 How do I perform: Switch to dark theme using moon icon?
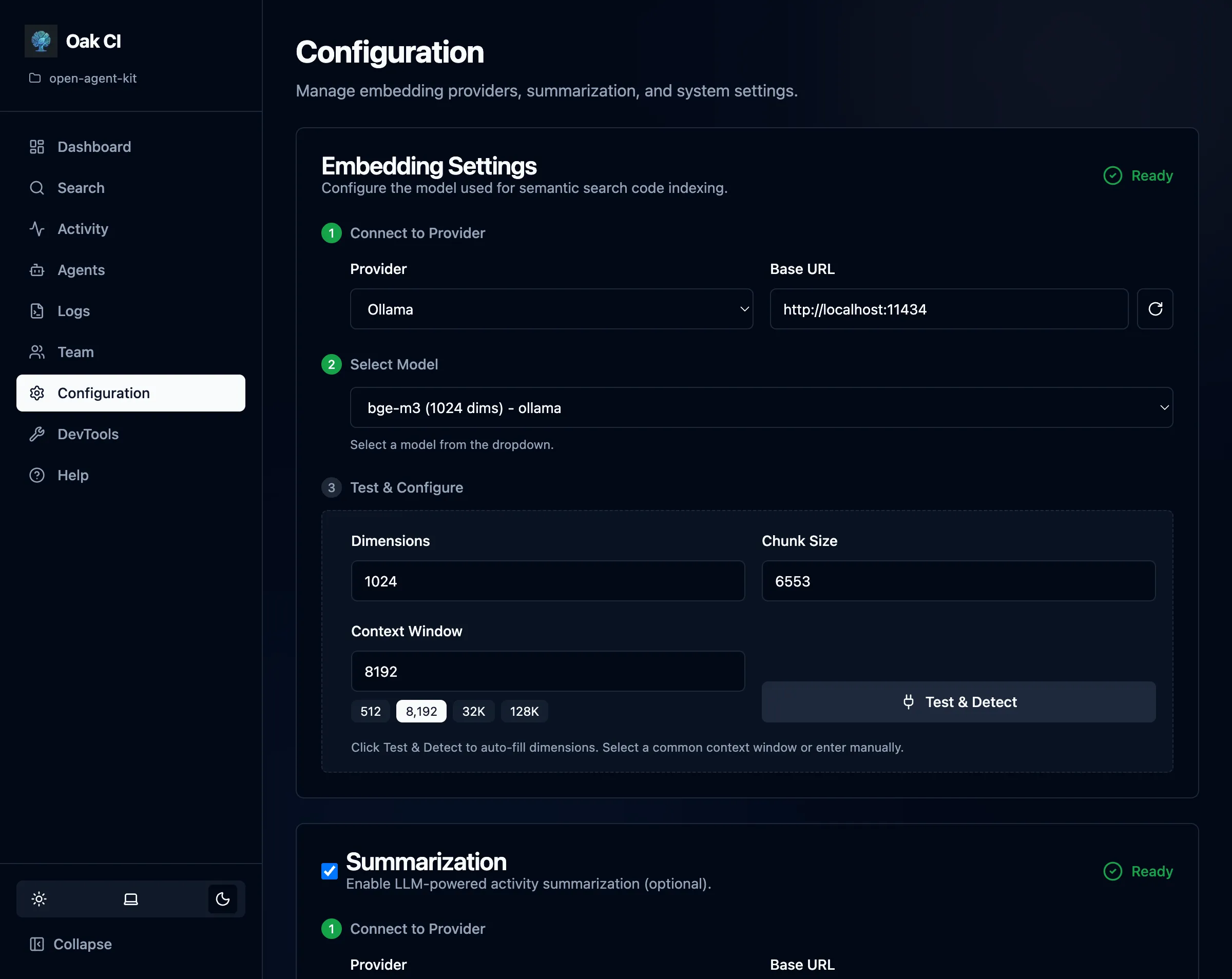tap(222, 898)
